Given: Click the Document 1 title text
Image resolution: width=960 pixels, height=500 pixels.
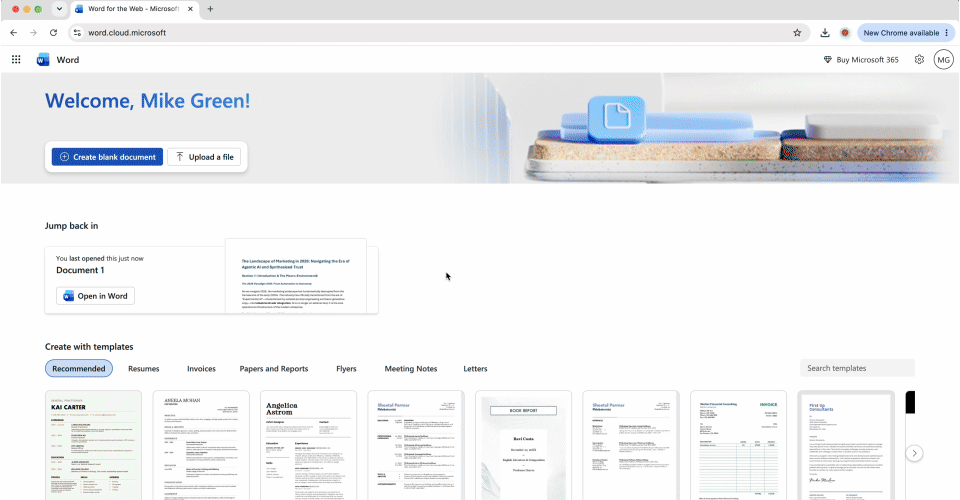Looking at the screenshot, I should coord(80,270).
